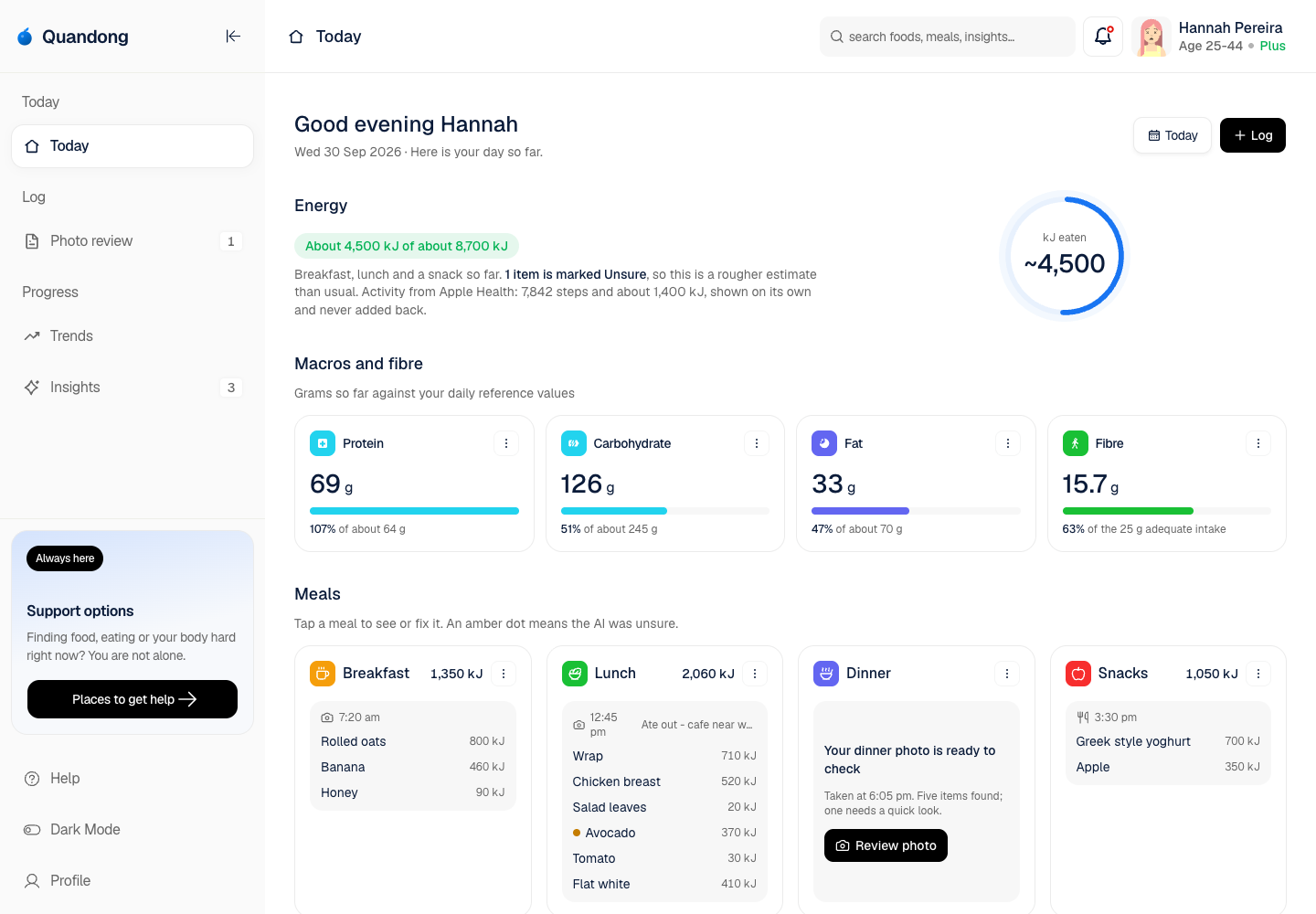Click the Quandong logo
Viewport: 1316px width, 914px height.
point(73,37)
